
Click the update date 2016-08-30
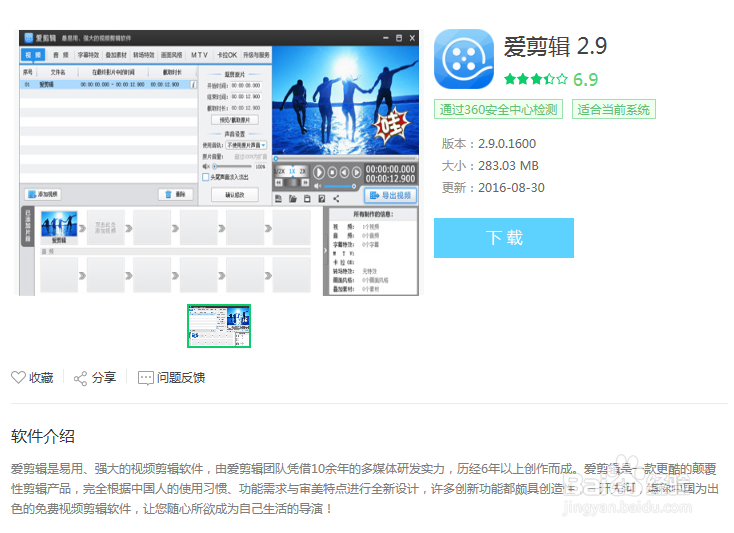[511, 188]
